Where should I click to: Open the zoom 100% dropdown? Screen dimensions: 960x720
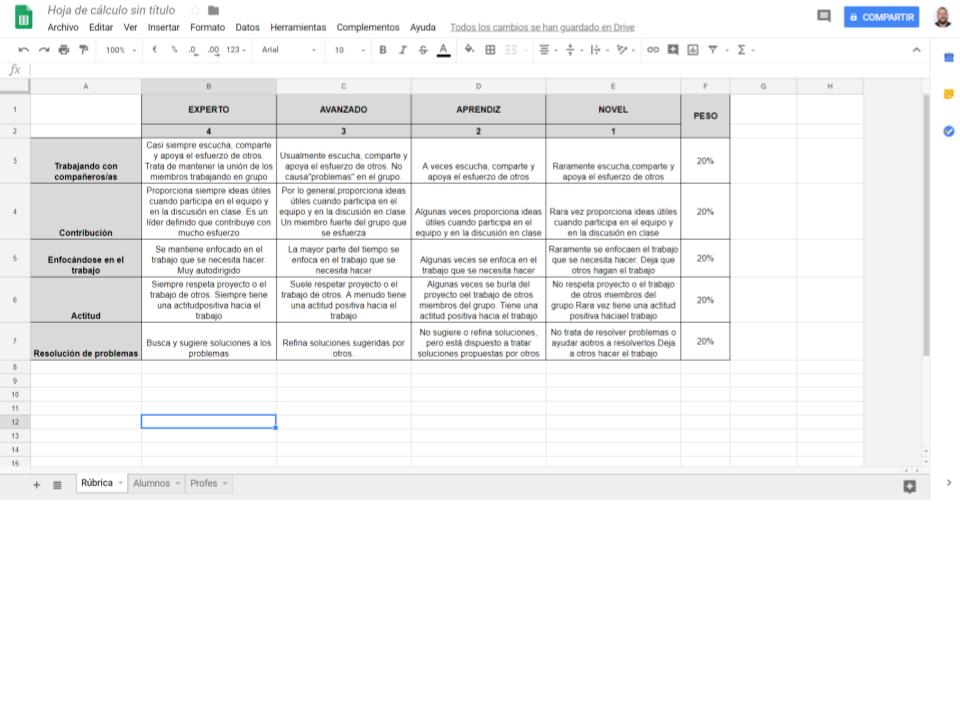click(120, 50)
